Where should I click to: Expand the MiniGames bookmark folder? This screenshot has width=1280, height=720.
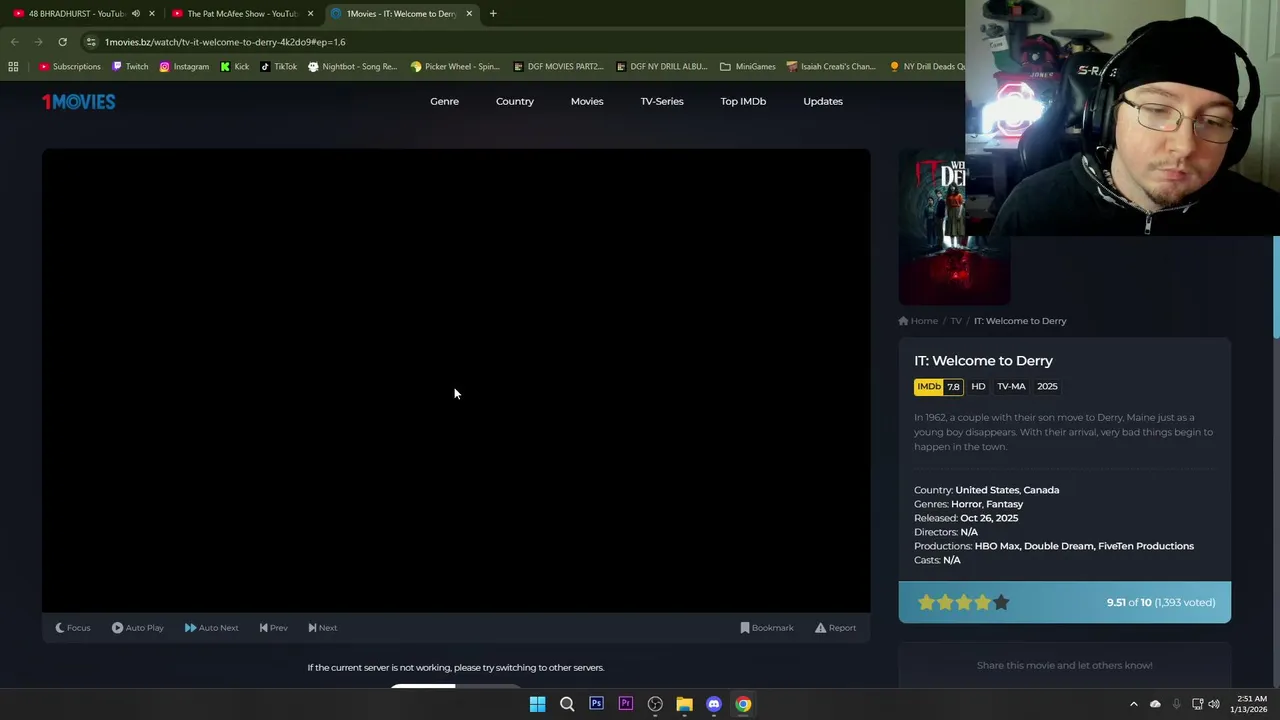click(x=748, y=67)
